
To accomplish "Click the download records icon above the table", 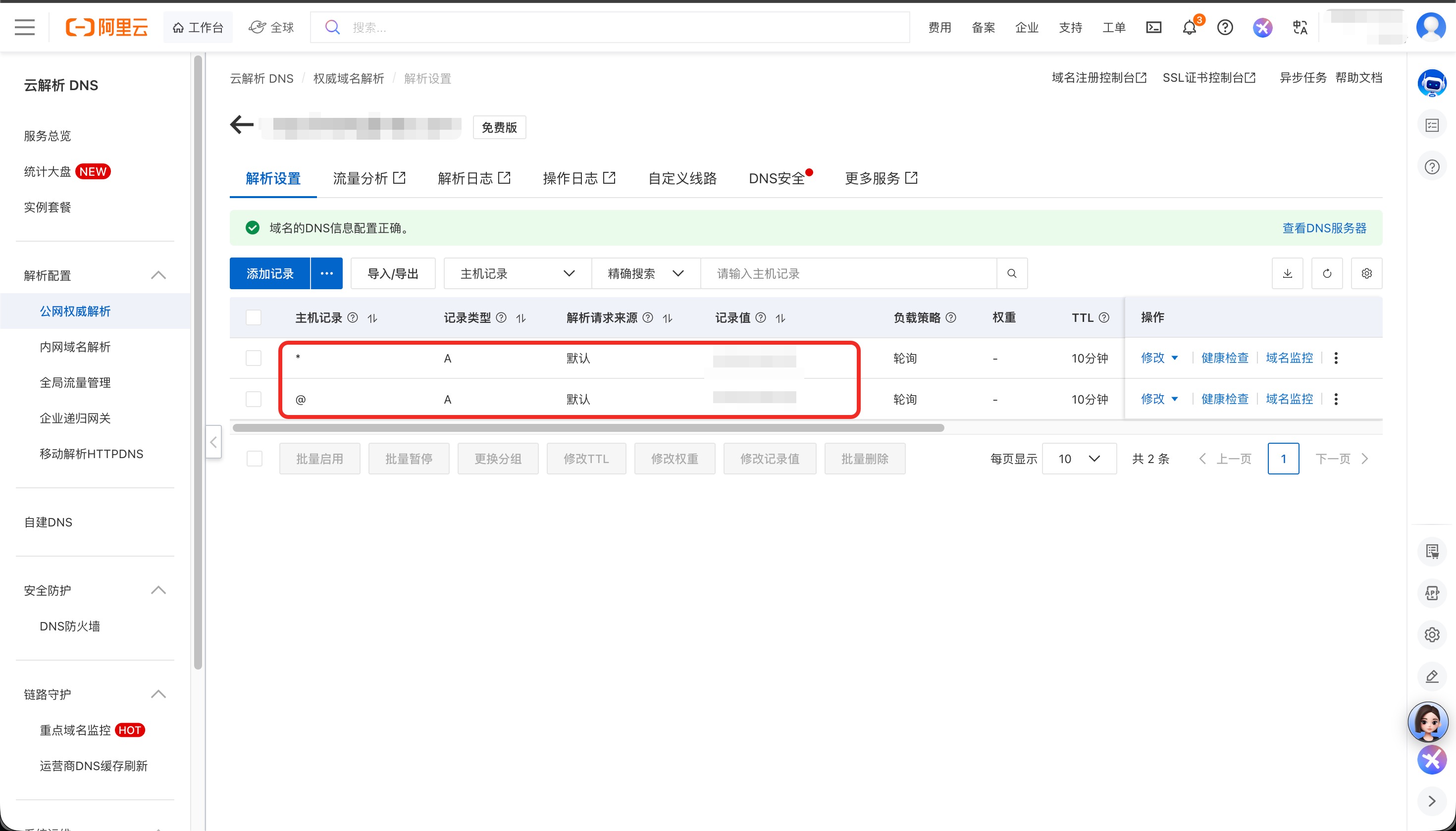I will coord(1288,273).
